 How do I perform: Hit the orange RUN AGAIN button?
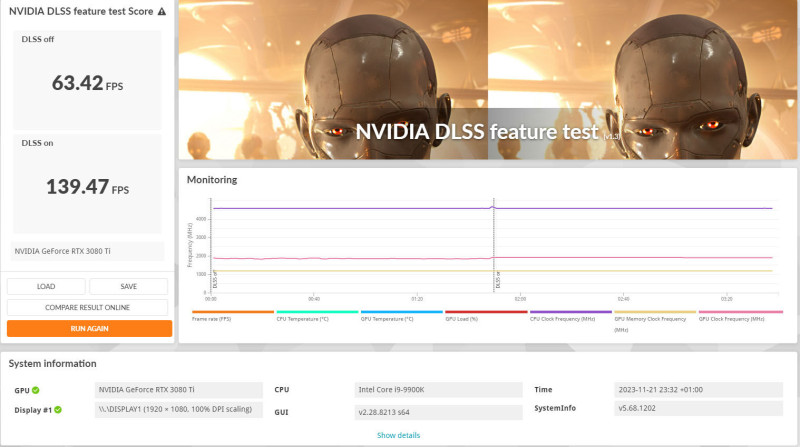87,328
